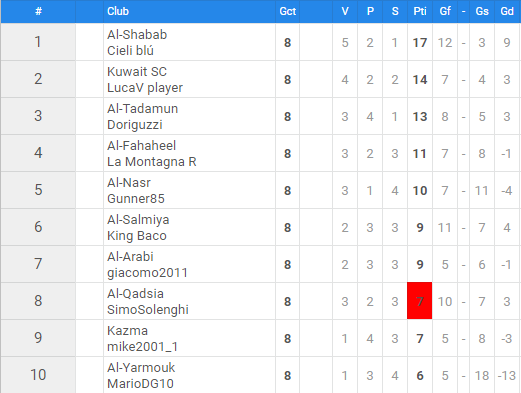Open Al-Salmiya King Baco entry
Image resolution: width=521 pixels, height=393 pixels.
pos(138,228)
